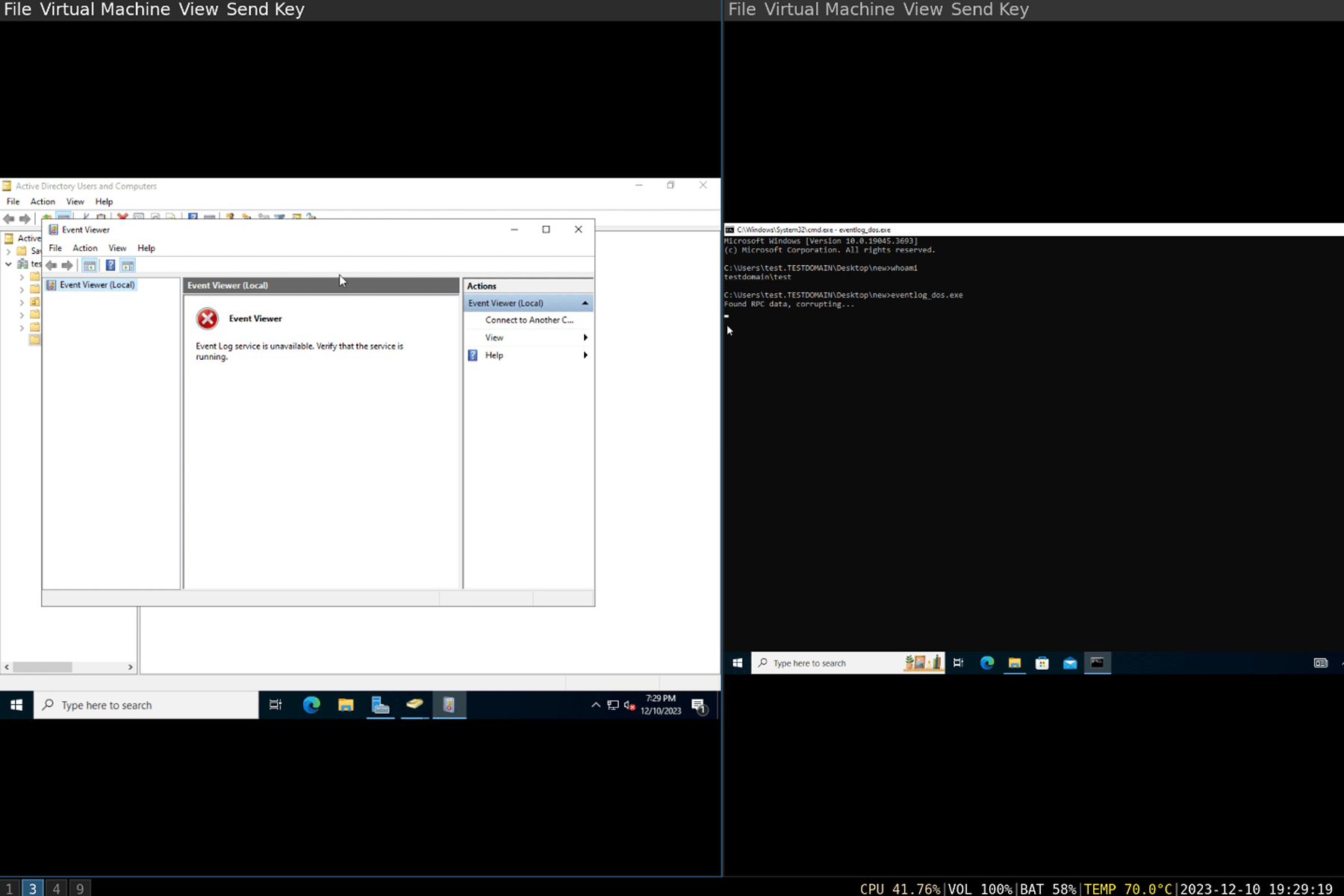The height and width of the screenshot is (896, 1344).
Task: Collapse Event Viewer (Local) section in Actions
Action: pyautogui.click(x=585, y=303)
